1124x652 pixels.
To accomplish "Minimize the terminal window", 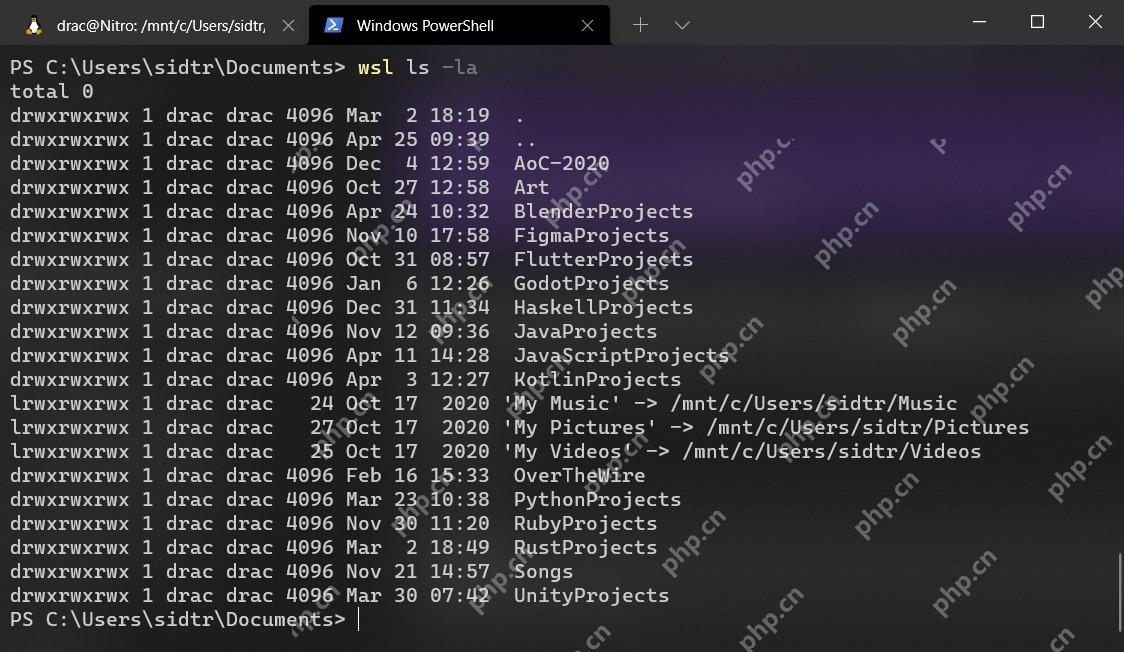I will pos(979,22).
